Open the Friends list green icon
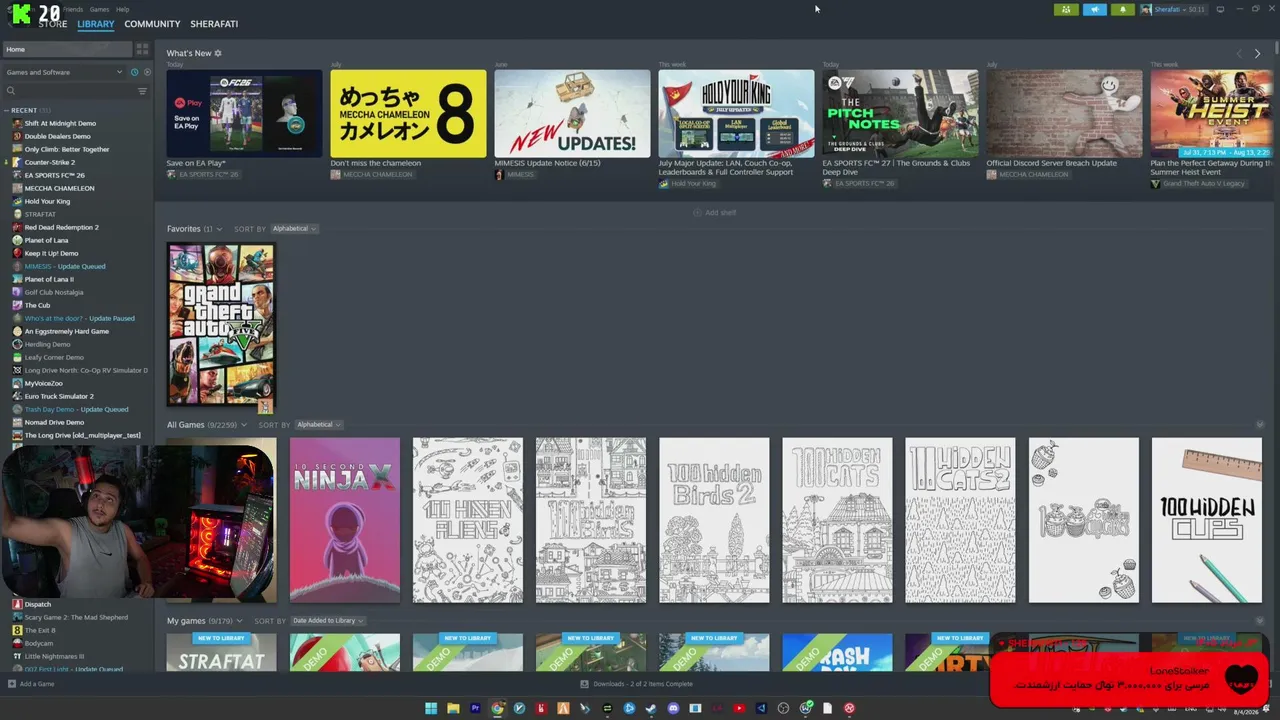This screenshot has width=1280, height=720. (1066, 10)
